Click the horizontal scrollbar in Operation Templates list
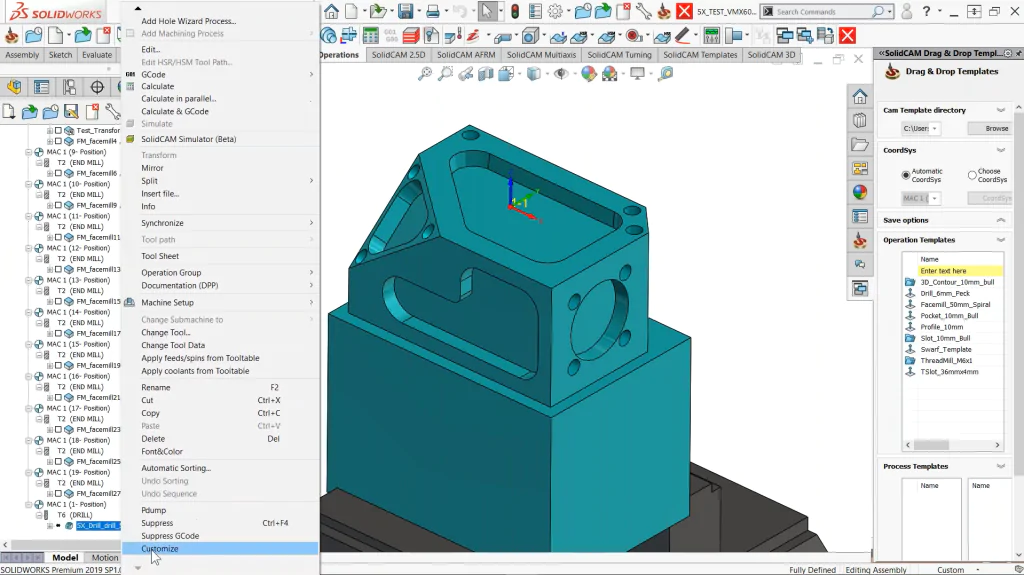The width and height of the screenshot is (1024, 575). pos(952,445)
